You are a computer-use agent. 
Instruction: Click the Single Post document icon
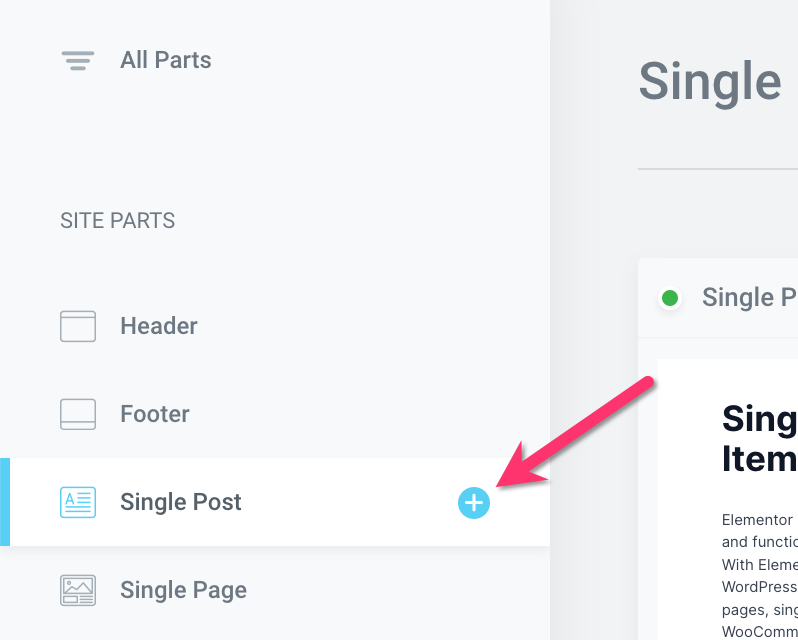click(78, 502)
